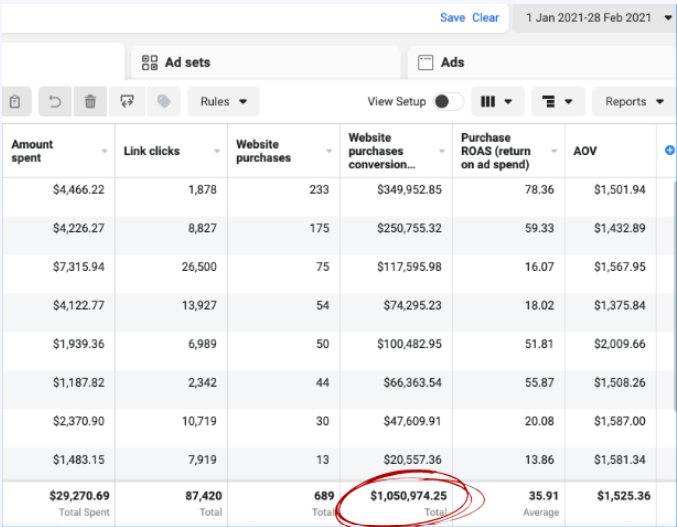Click the trash delete icon
The image size is (677, 527).
click(x=90, y=102)
